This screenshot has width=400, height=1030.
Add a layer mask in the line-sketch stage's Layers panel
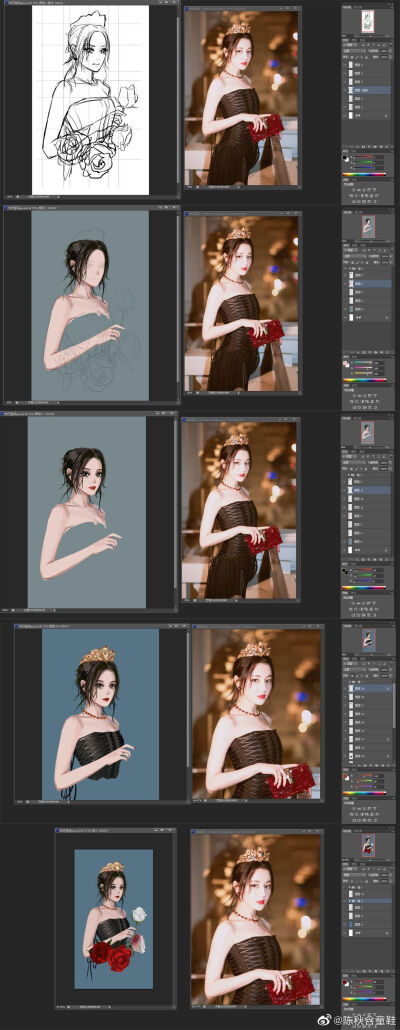point(363,147)
